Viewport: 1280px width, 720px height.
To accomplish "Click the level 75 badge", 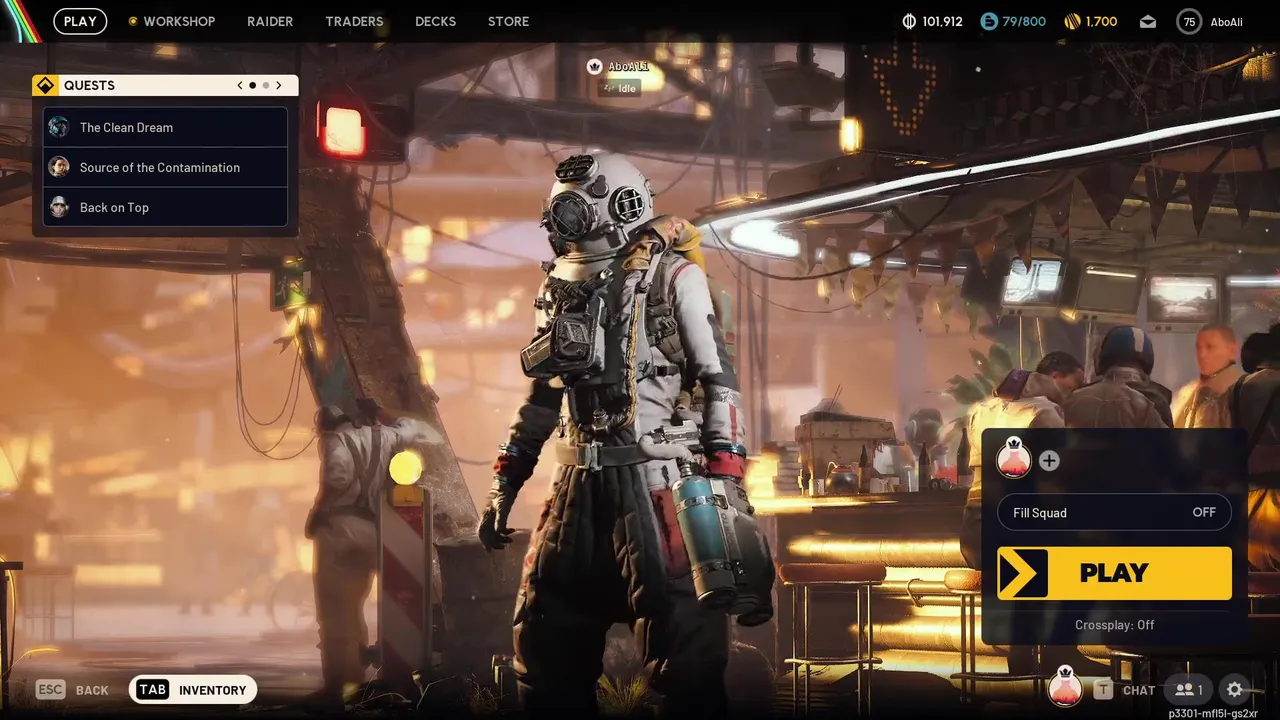I will 1189,21.
